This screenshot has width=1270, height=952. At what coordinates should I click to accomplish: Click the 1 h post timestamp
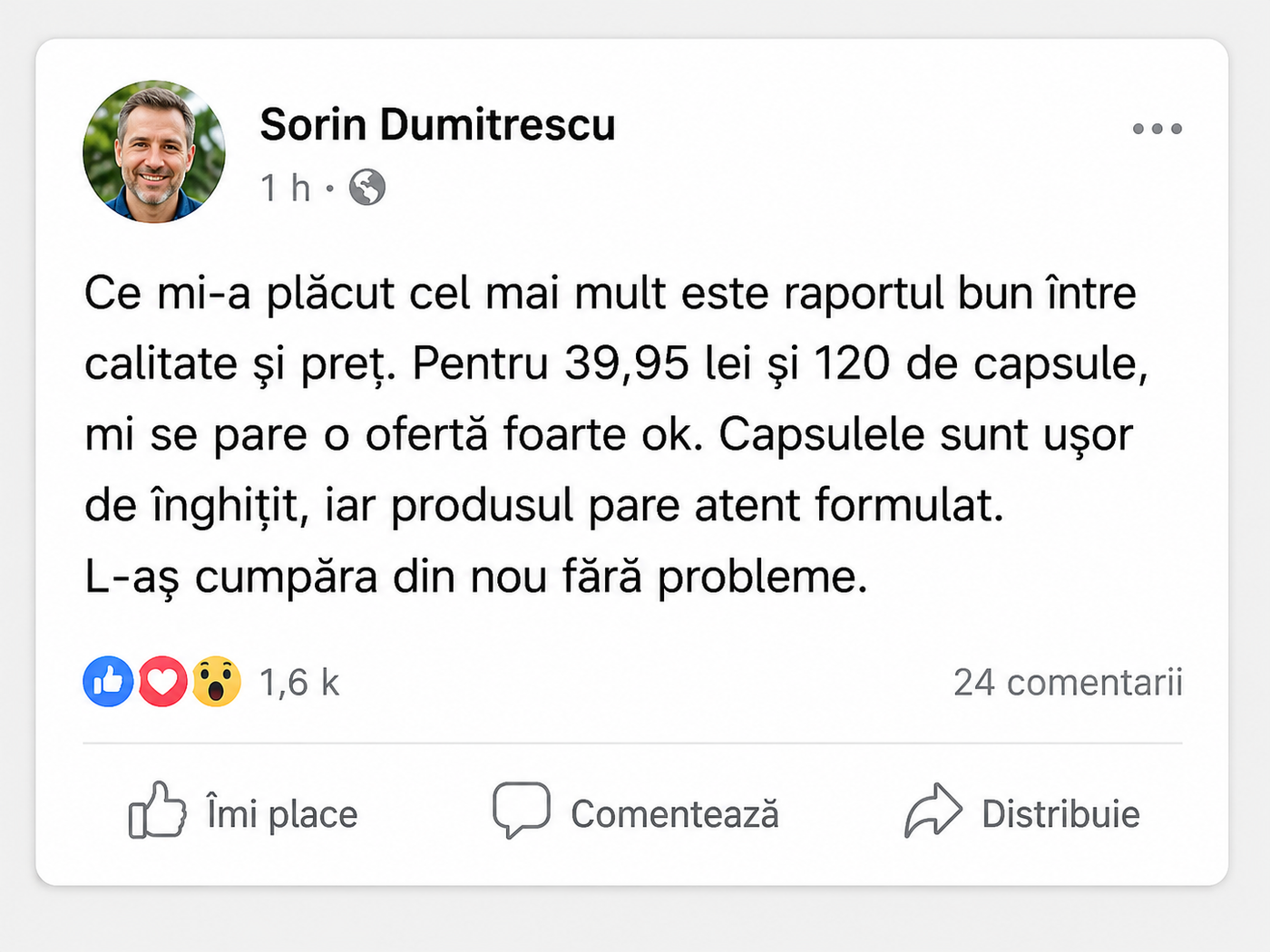286,189
